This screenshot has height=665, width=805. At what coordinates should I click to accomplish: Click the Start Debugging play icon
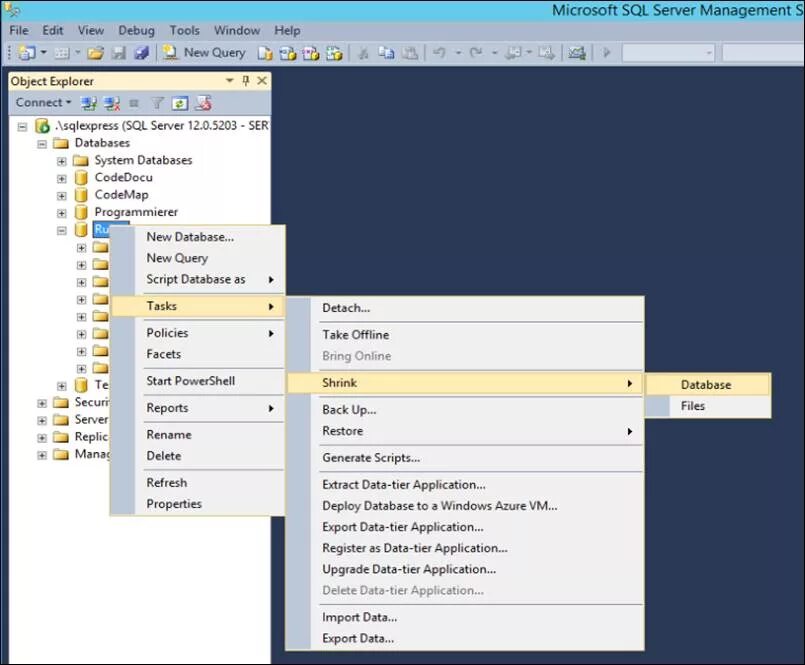pyautogui.click(x=606, y=52)
